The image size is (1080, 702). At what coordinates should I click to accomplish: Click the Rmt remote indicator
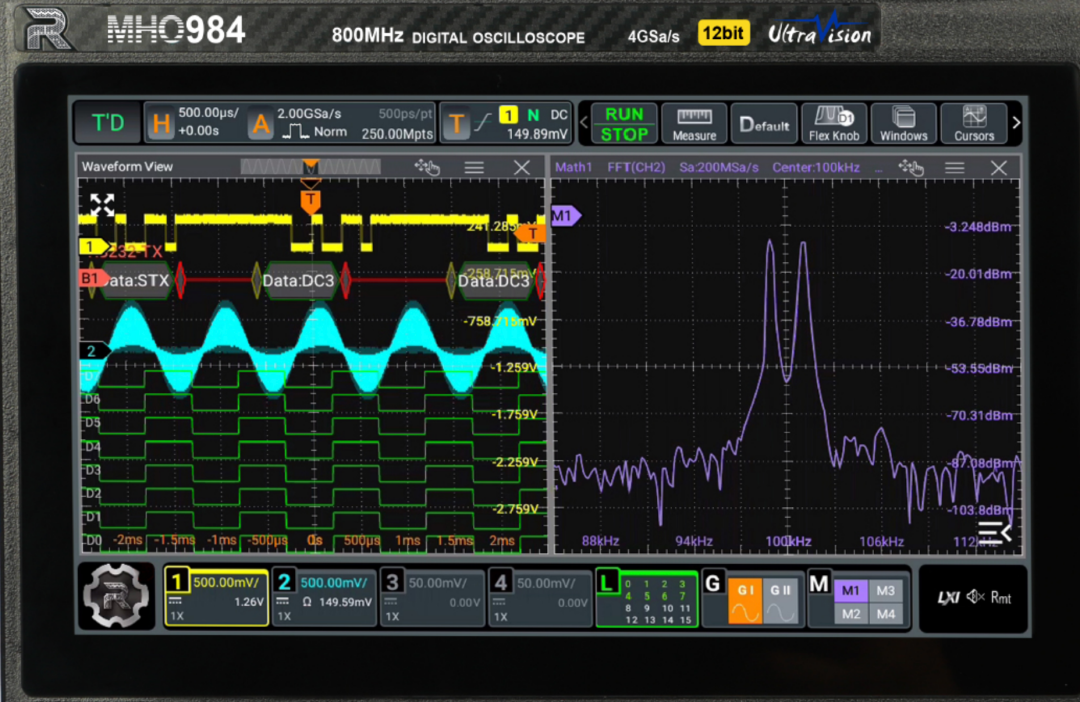[x=1001, y=597]
